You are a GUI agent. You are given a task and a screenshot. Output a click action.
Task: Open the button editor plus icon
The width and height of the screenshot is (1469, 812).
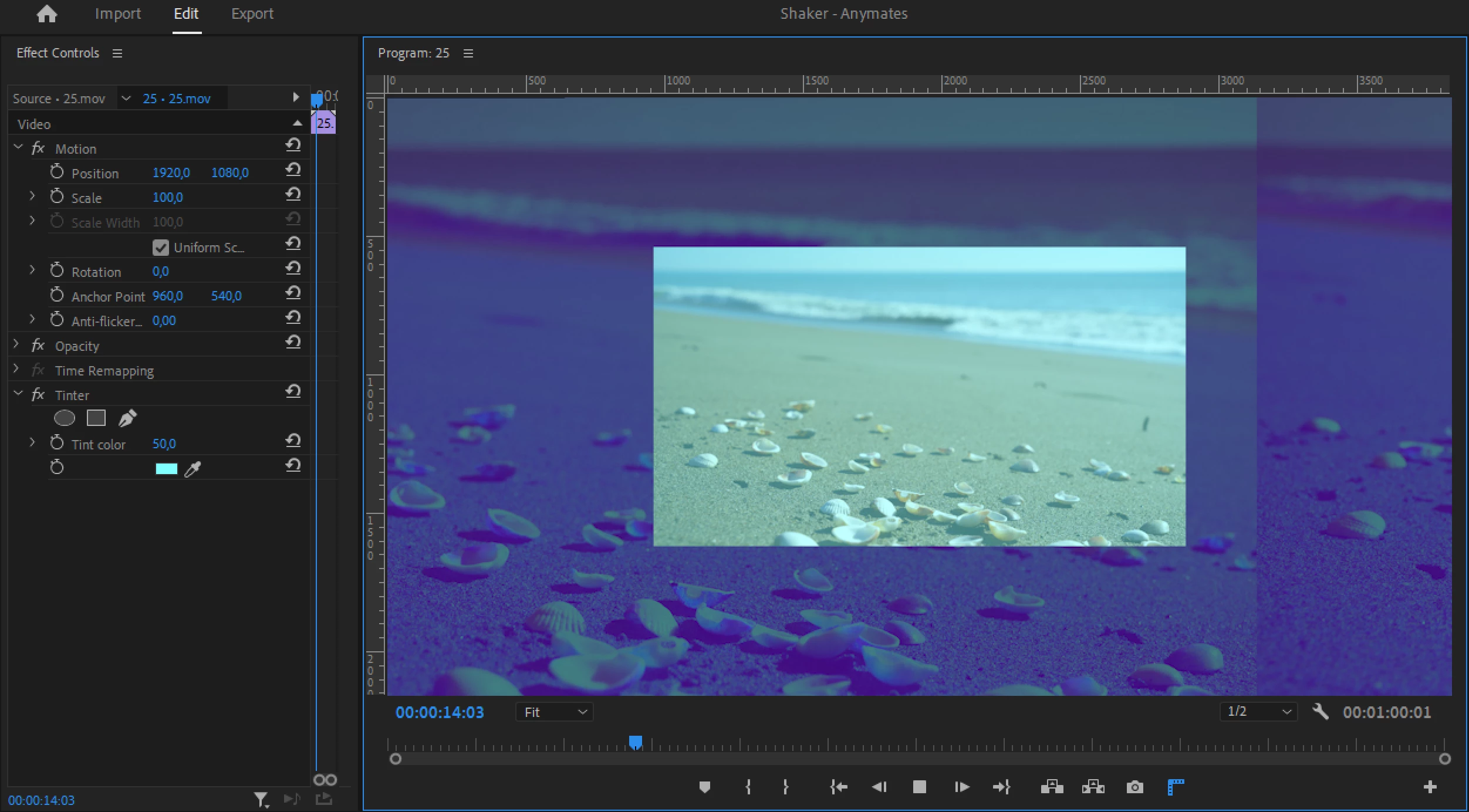click(1430, 787)
